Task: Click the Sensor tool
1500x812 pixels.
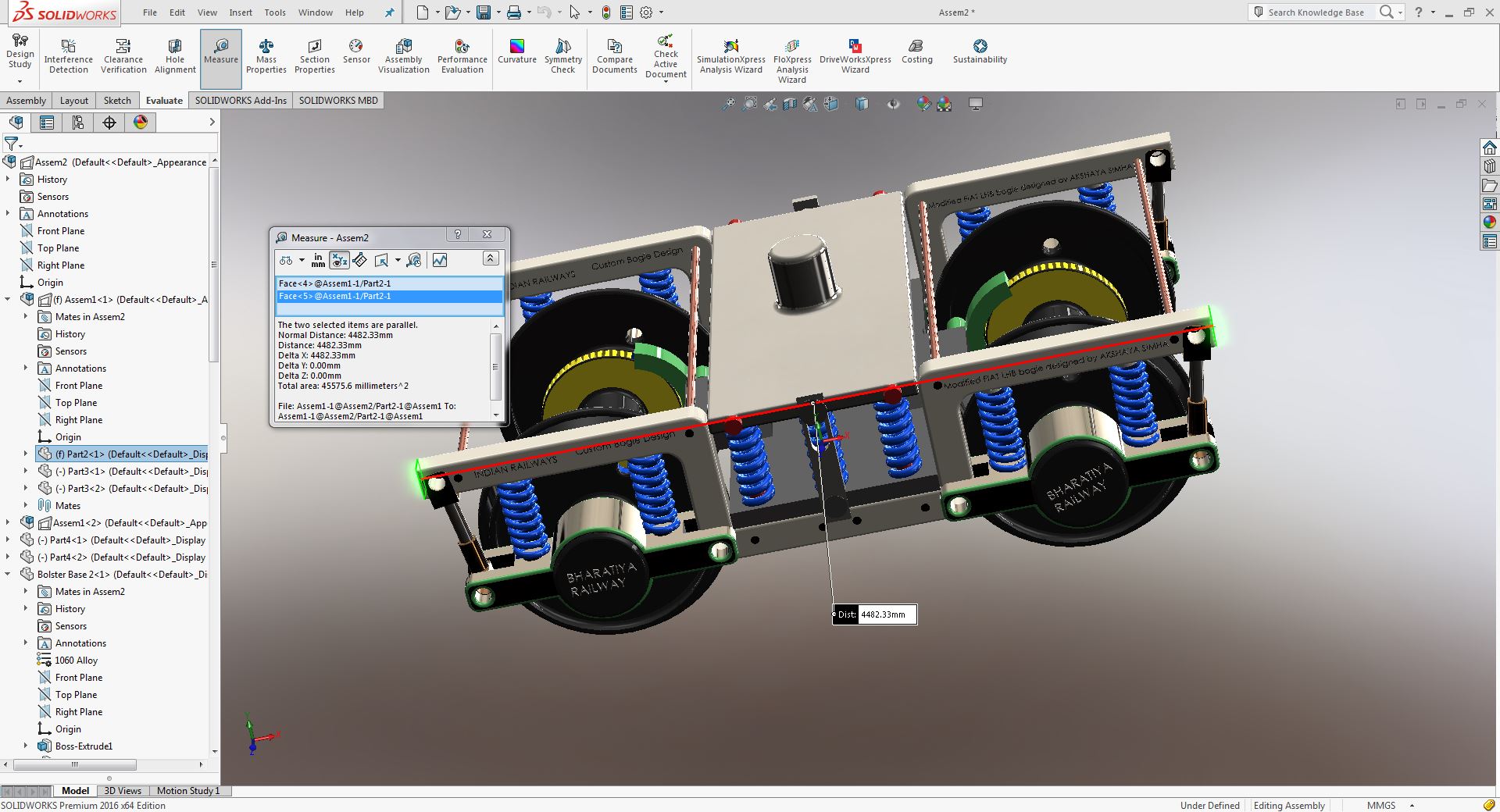Action: 356,52
